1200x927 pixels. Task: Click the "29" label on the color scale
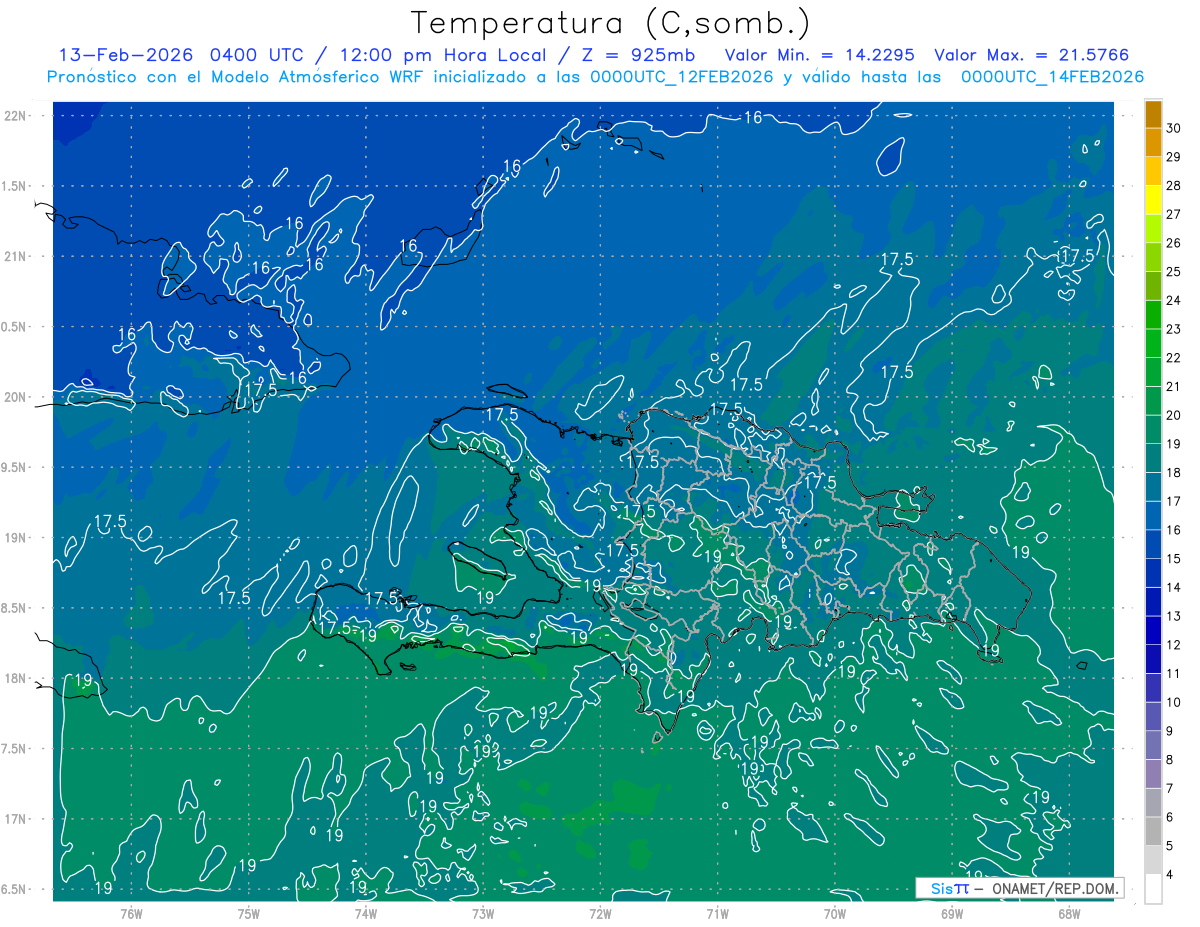point(1174,157)
